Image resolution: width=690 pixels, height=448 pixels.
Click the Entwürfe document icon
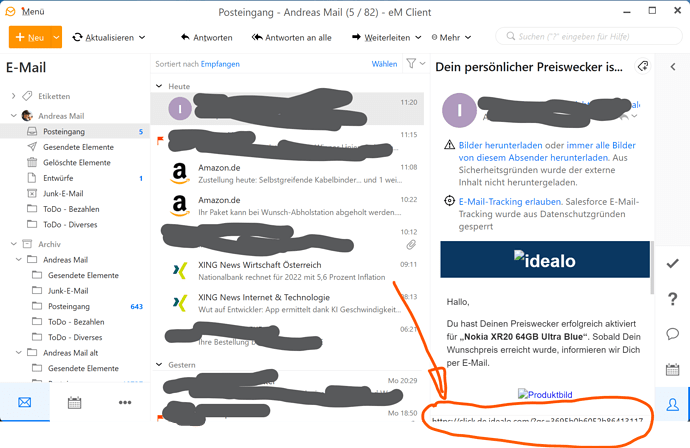[32, 178]
